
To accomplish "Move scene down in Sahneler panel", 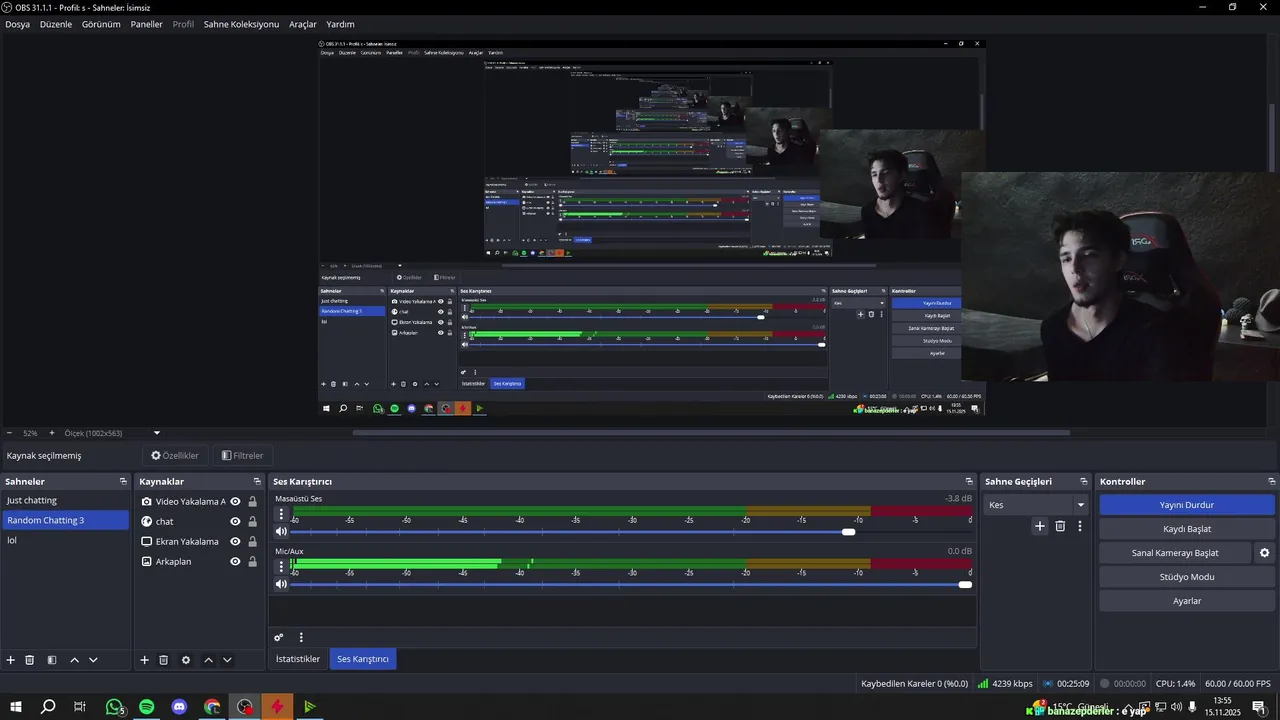I will pos(93,660).
